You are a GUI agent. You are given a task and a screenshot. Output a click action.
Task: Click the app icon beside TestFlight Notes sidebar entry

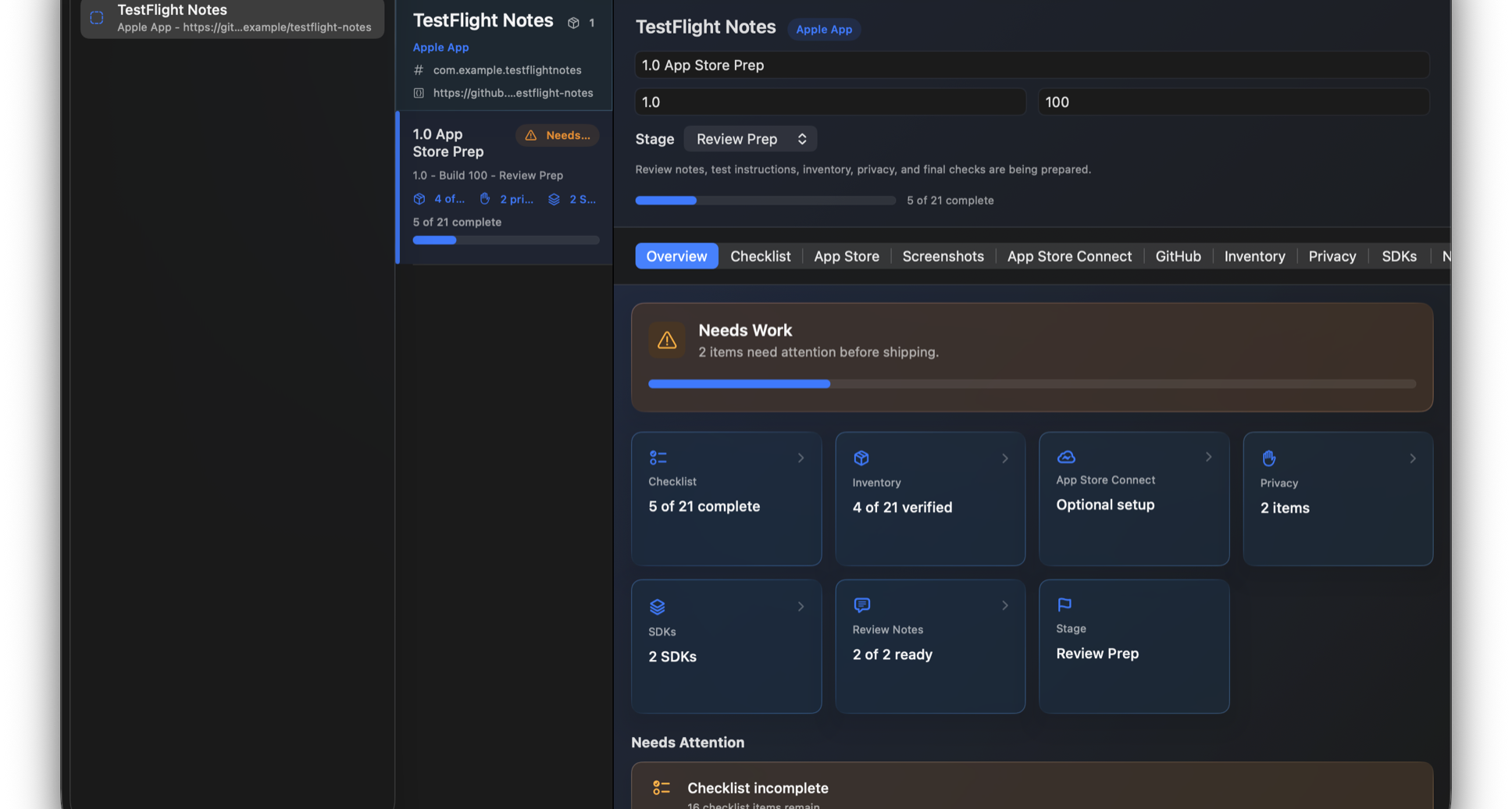[97, 17]
